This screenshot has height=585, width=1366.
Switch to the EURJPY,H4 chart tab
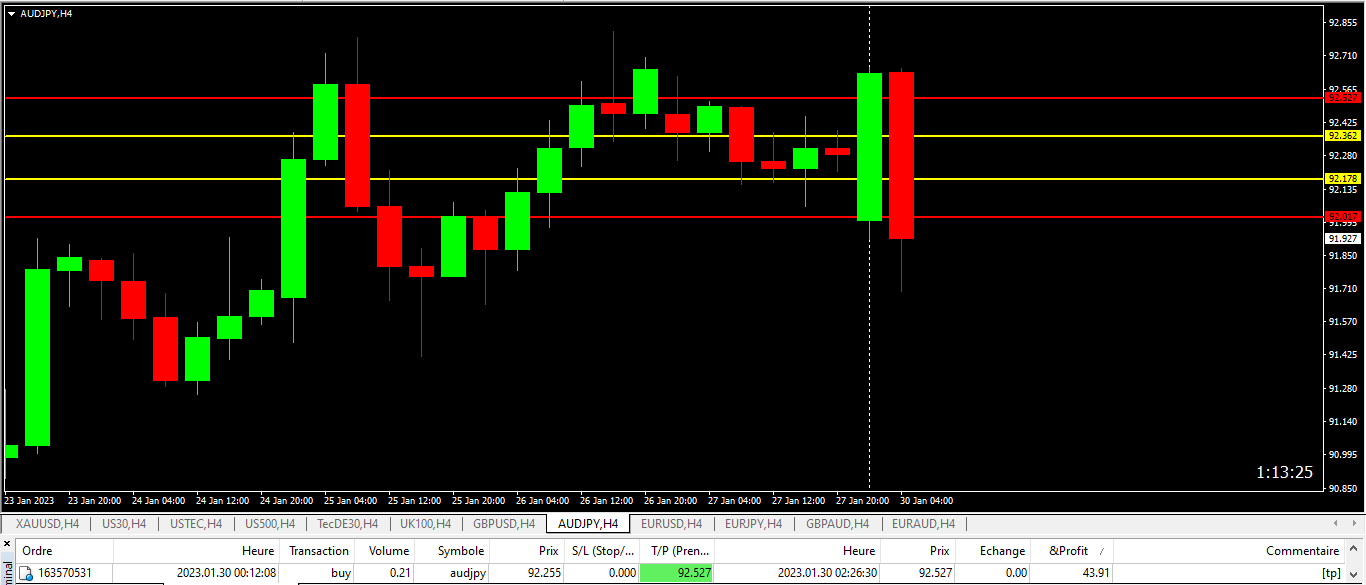coord(753,524)
